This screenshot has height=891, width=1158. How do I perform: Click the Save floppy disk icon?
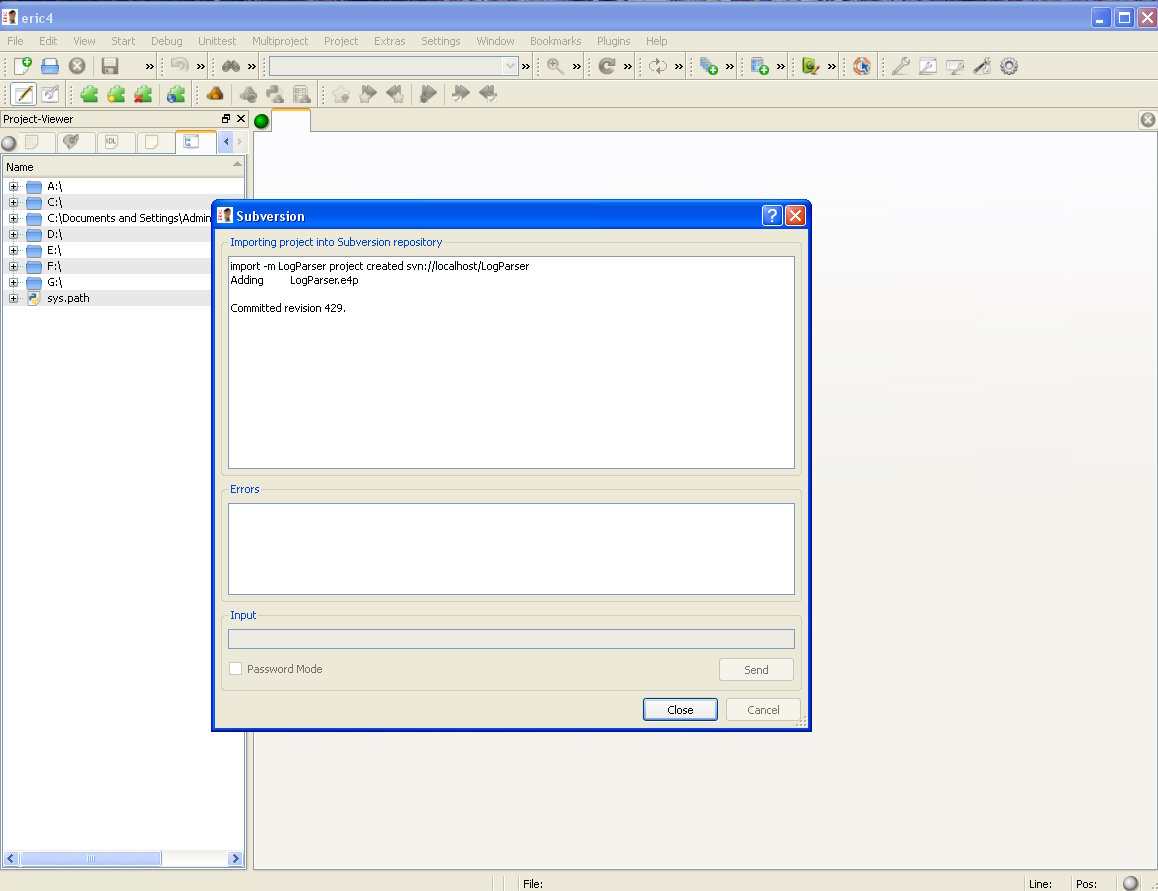[x=110, y=66]
